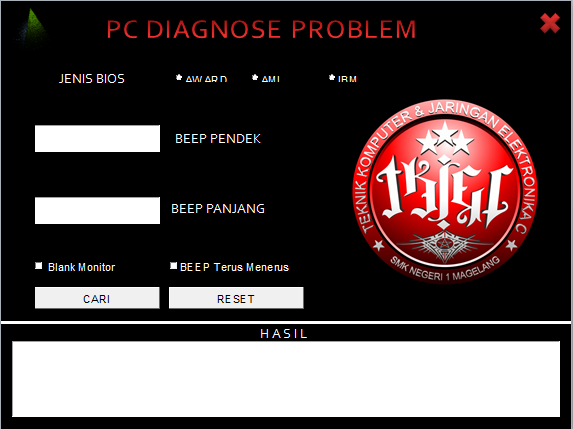Select the AWARD BIOS radio button
This screenshot has width=573, height=429.
(179, 77)
